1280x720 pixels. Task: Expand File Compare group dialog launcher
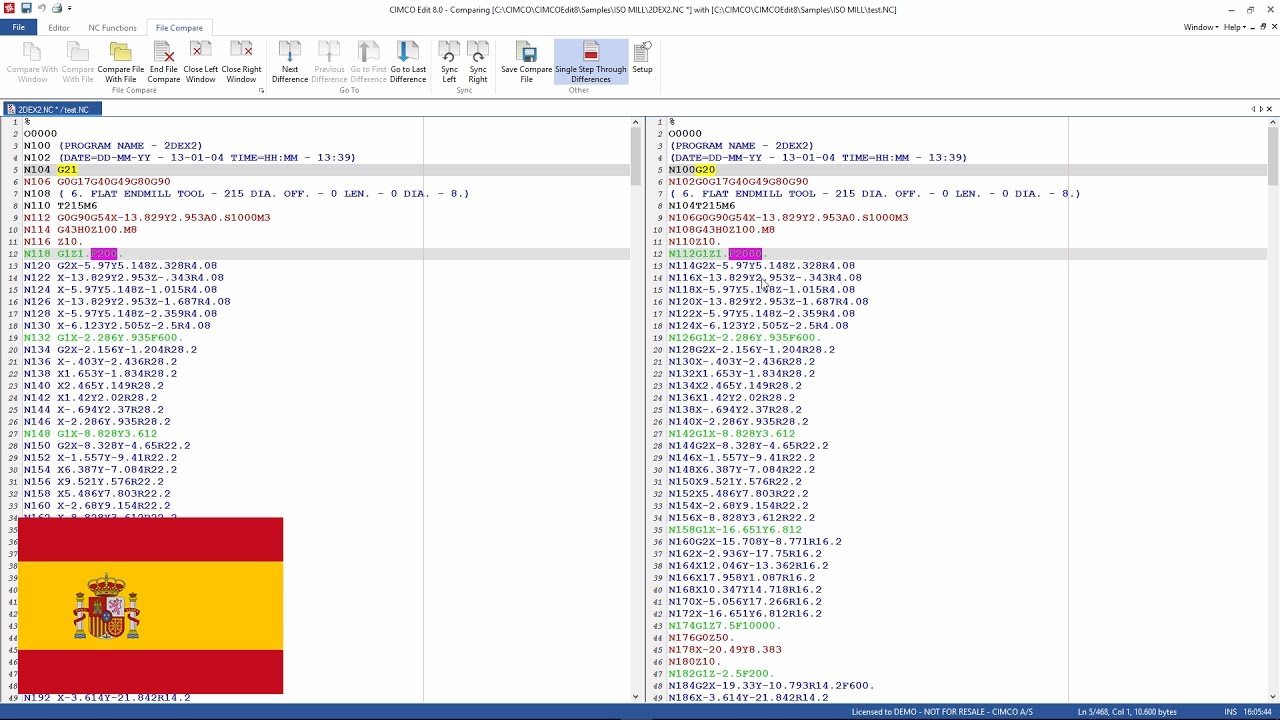point(262,91)
